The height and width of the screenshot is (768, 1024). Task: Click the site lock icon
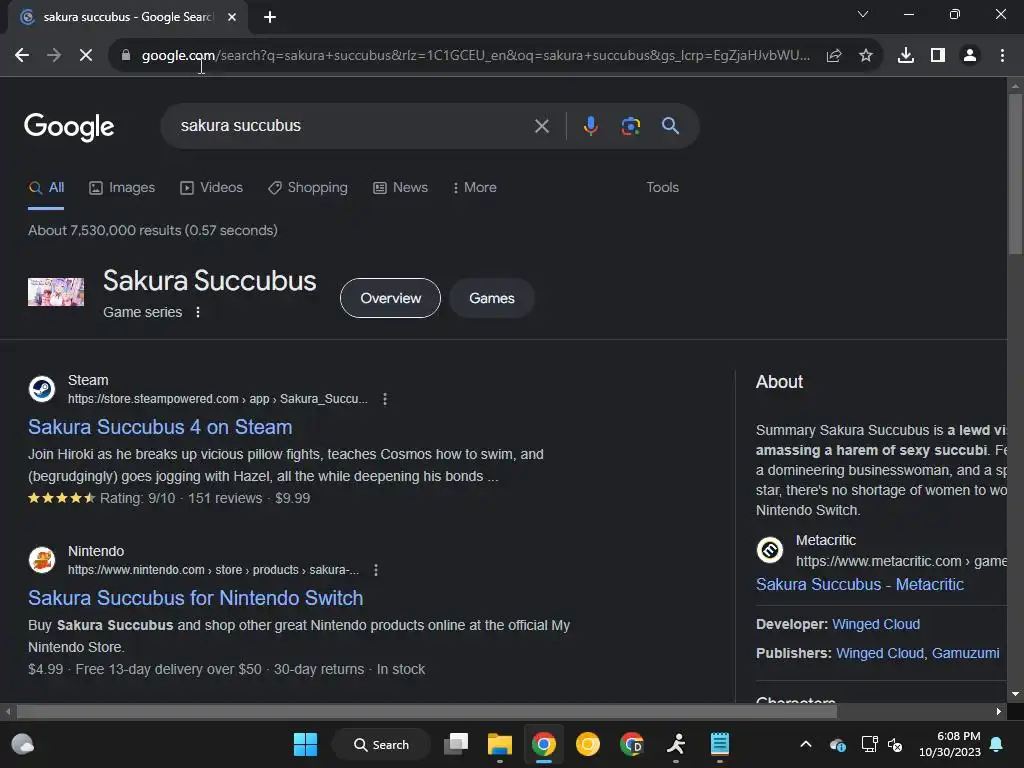125,56
